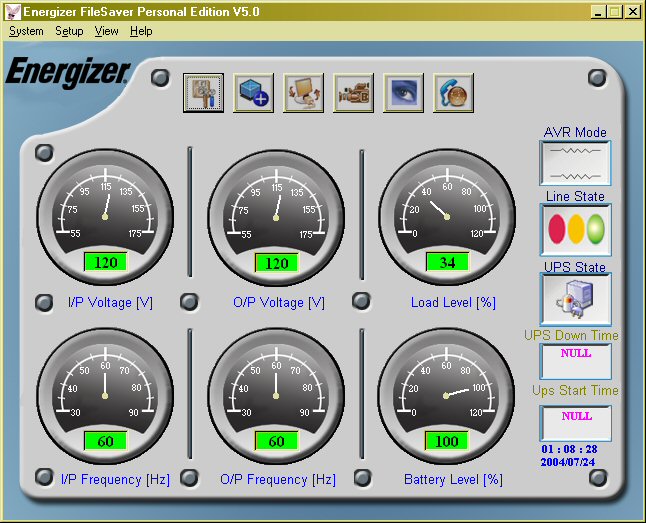The height and width of the screenshot is (523, 646).
Task: Click the clock time 01 : 08 : 28
Action: point(569,449)
